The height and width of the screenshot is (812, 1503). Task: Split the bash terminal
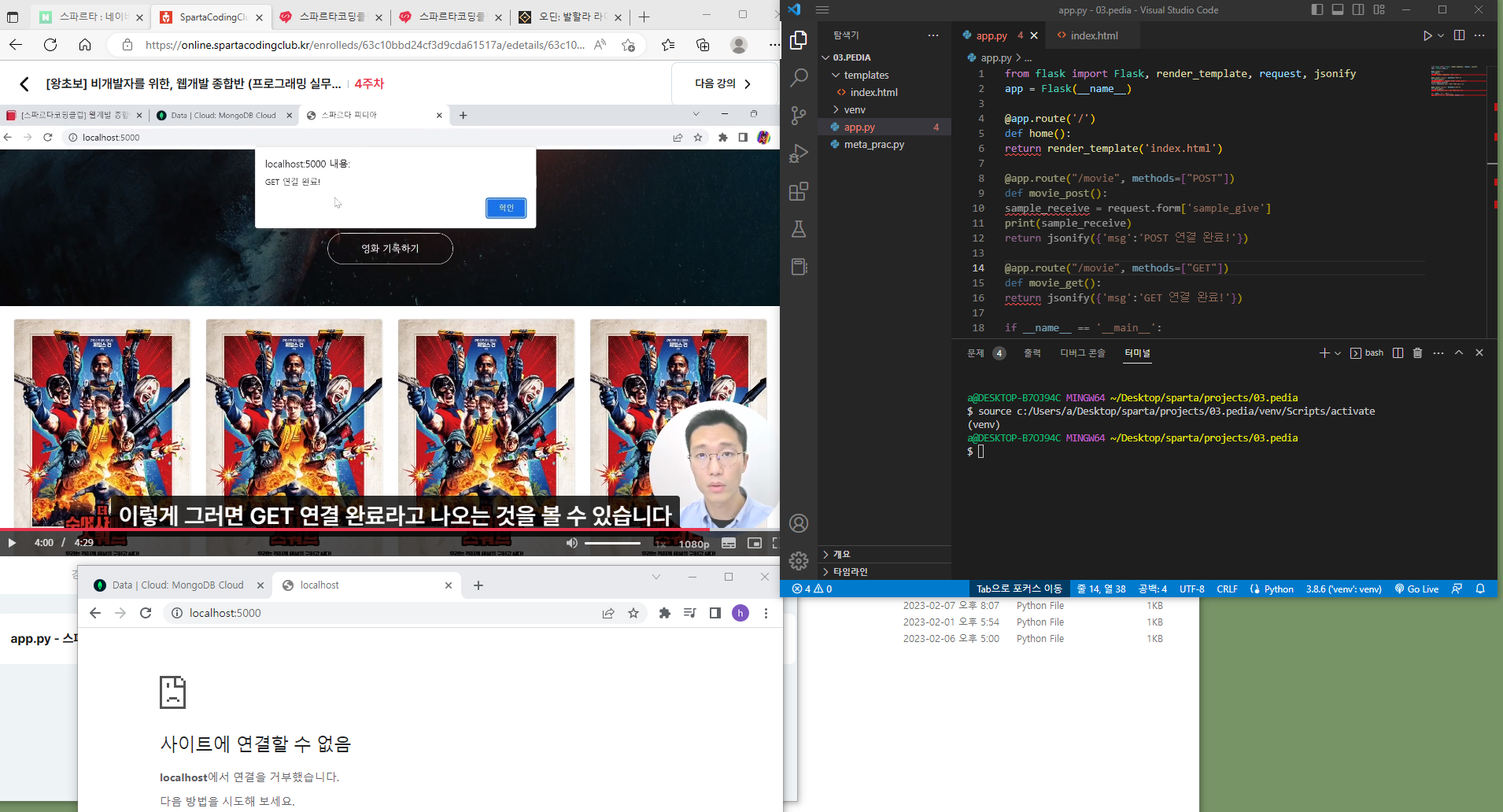1398,353
